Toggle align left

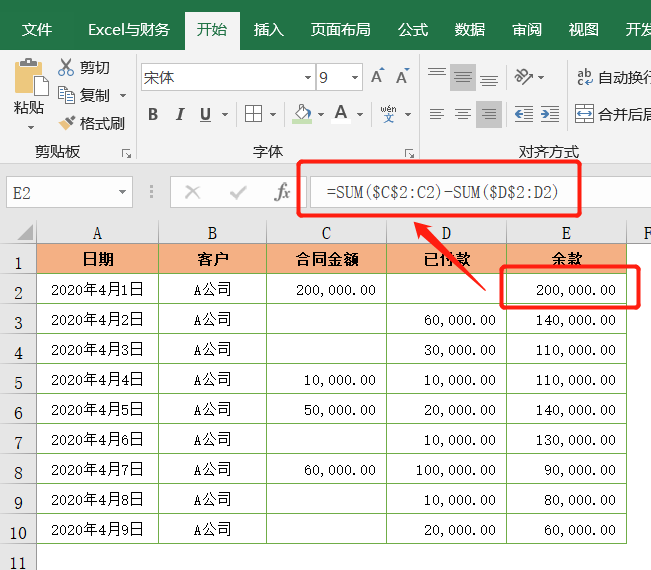pos(437,114)
